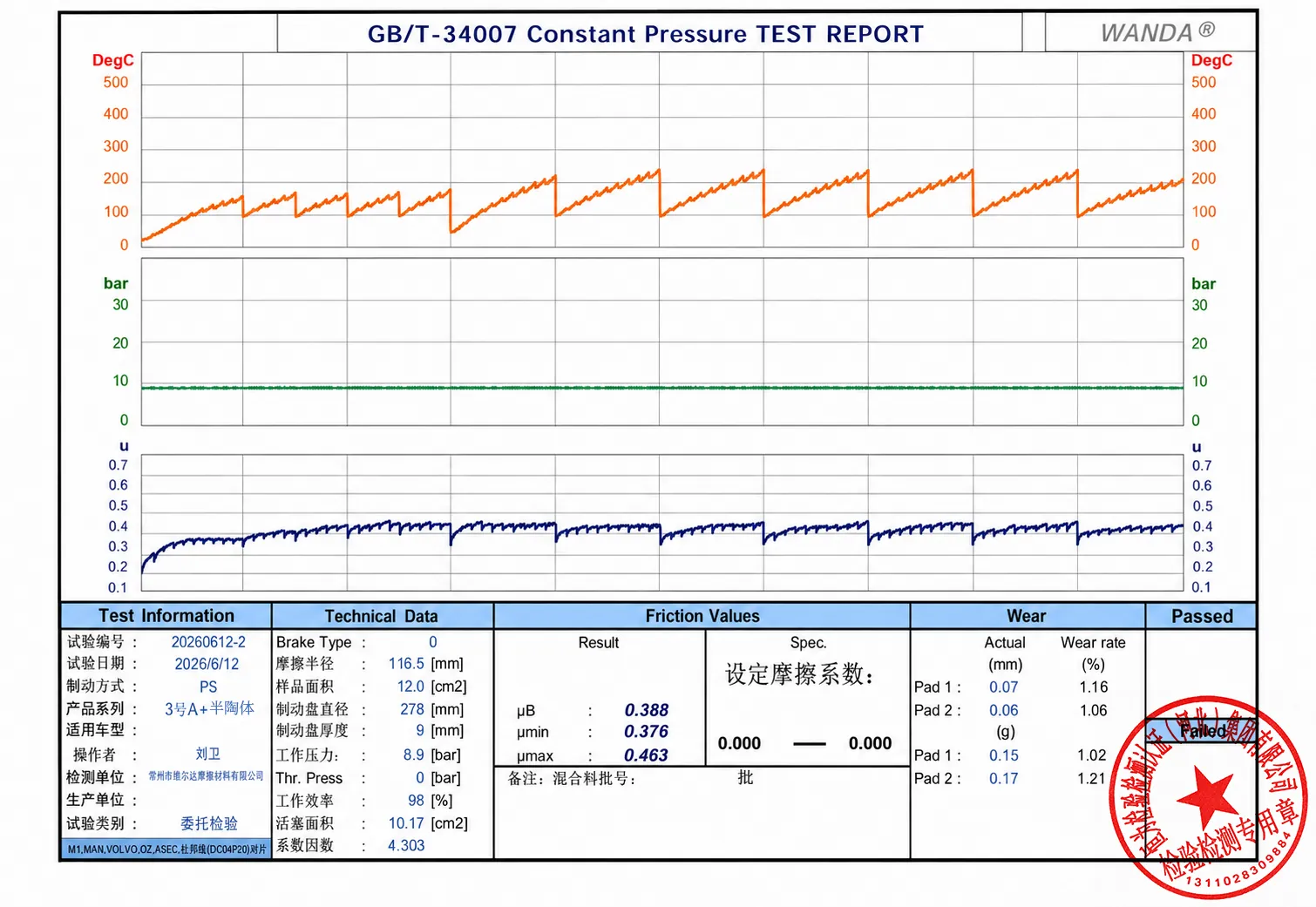The height and width of the screenshot is (907, 1316).
Task: Select the coefficient factor value 4.303
Action: click(x=406, y=845)
